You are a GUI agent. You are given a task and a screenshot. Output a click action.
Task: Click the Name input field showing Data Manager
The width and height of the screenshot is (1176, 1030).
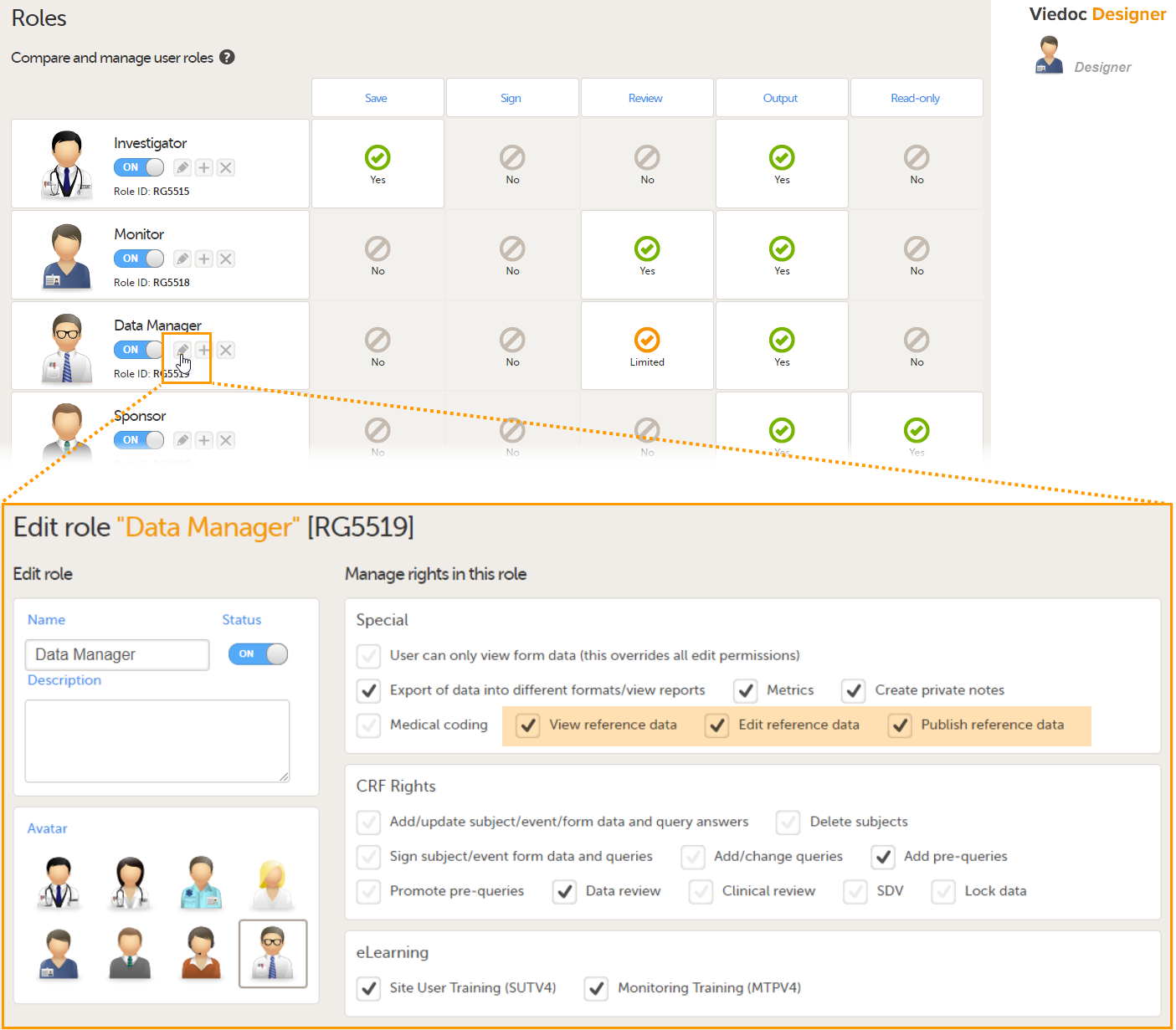click(x=116, y=654)
